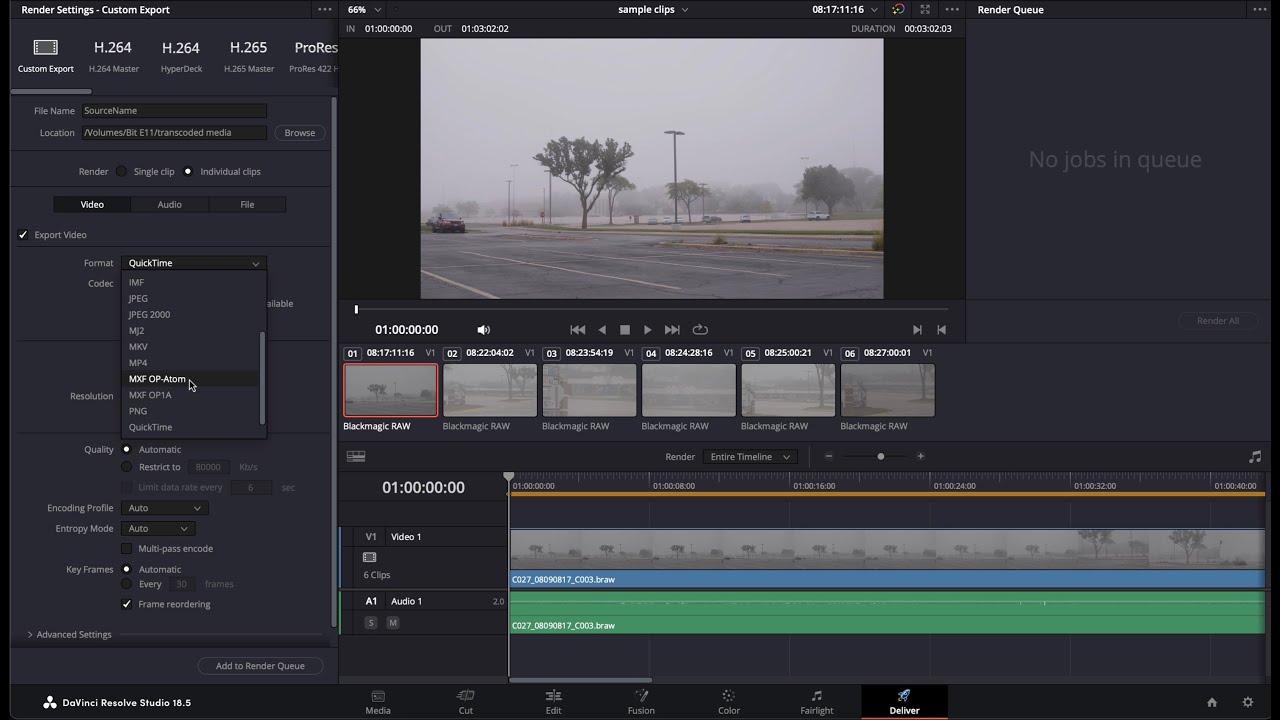Image resolution: width=1280 pixels, height=720 pixels.
Task: Choose MXF OP-Atom format option
Action: [x=191, y=379]
